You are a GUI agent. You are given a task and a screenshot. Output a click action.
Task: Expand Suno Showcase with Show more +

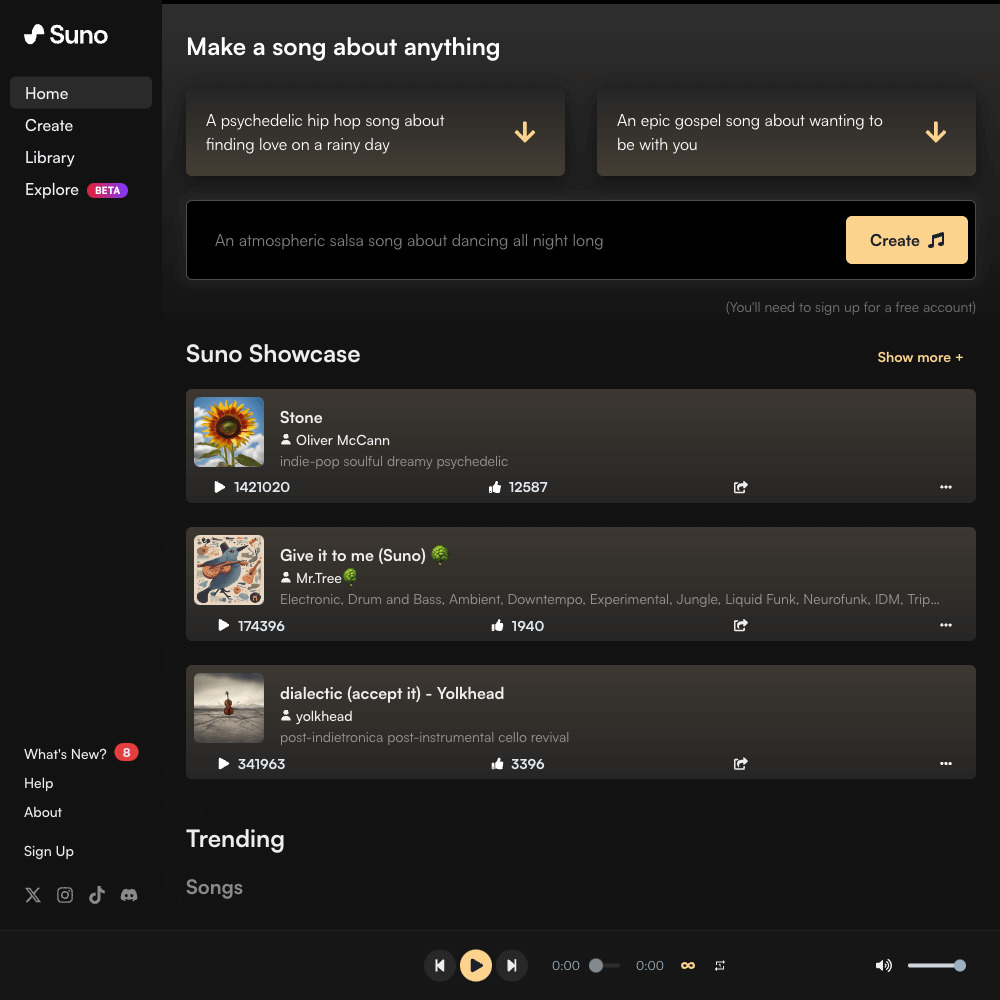[920, 357]
